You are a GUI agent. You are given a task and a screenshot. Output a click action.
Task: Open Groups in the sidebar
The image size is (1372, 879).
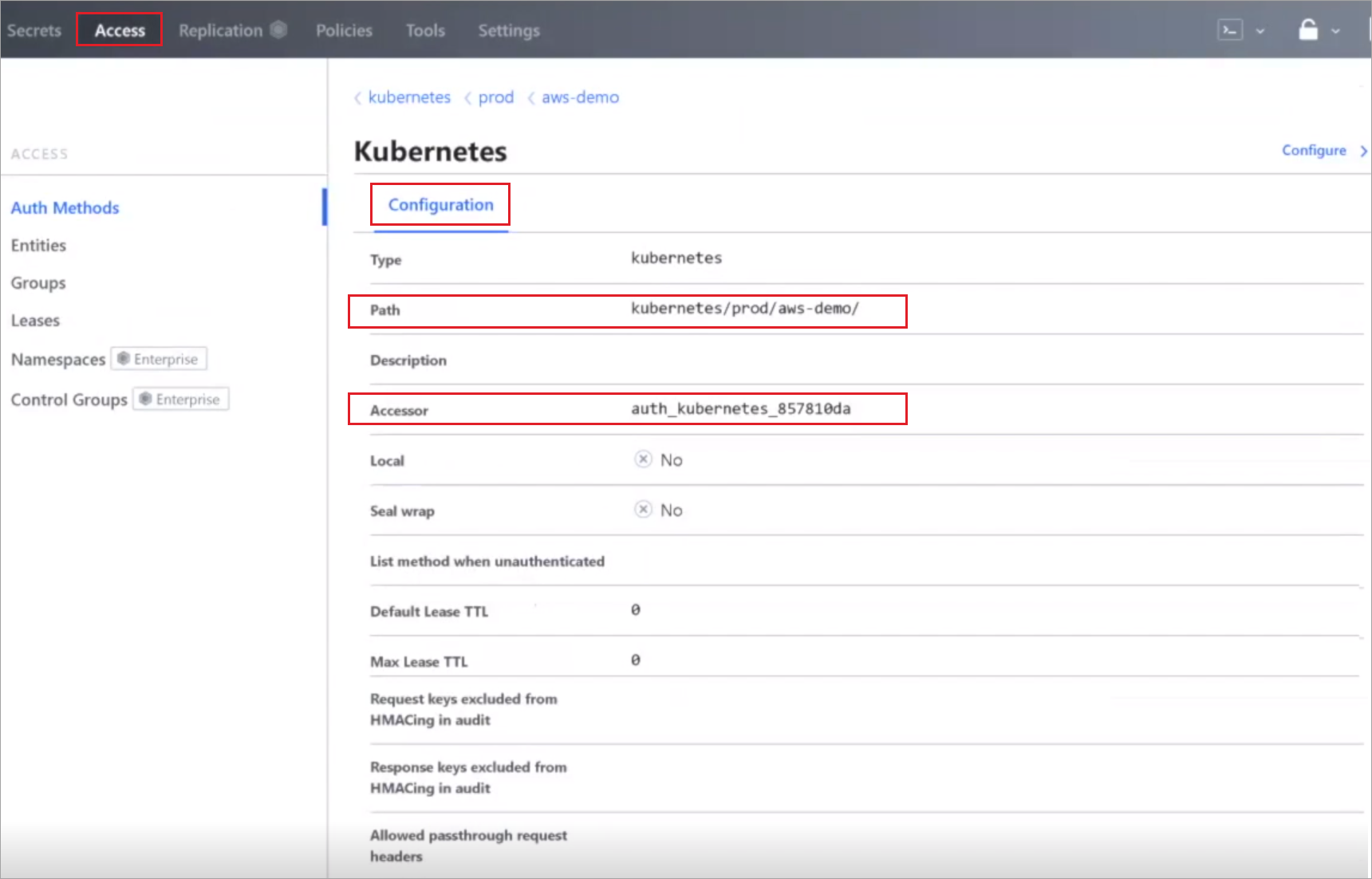click(38, 282)
